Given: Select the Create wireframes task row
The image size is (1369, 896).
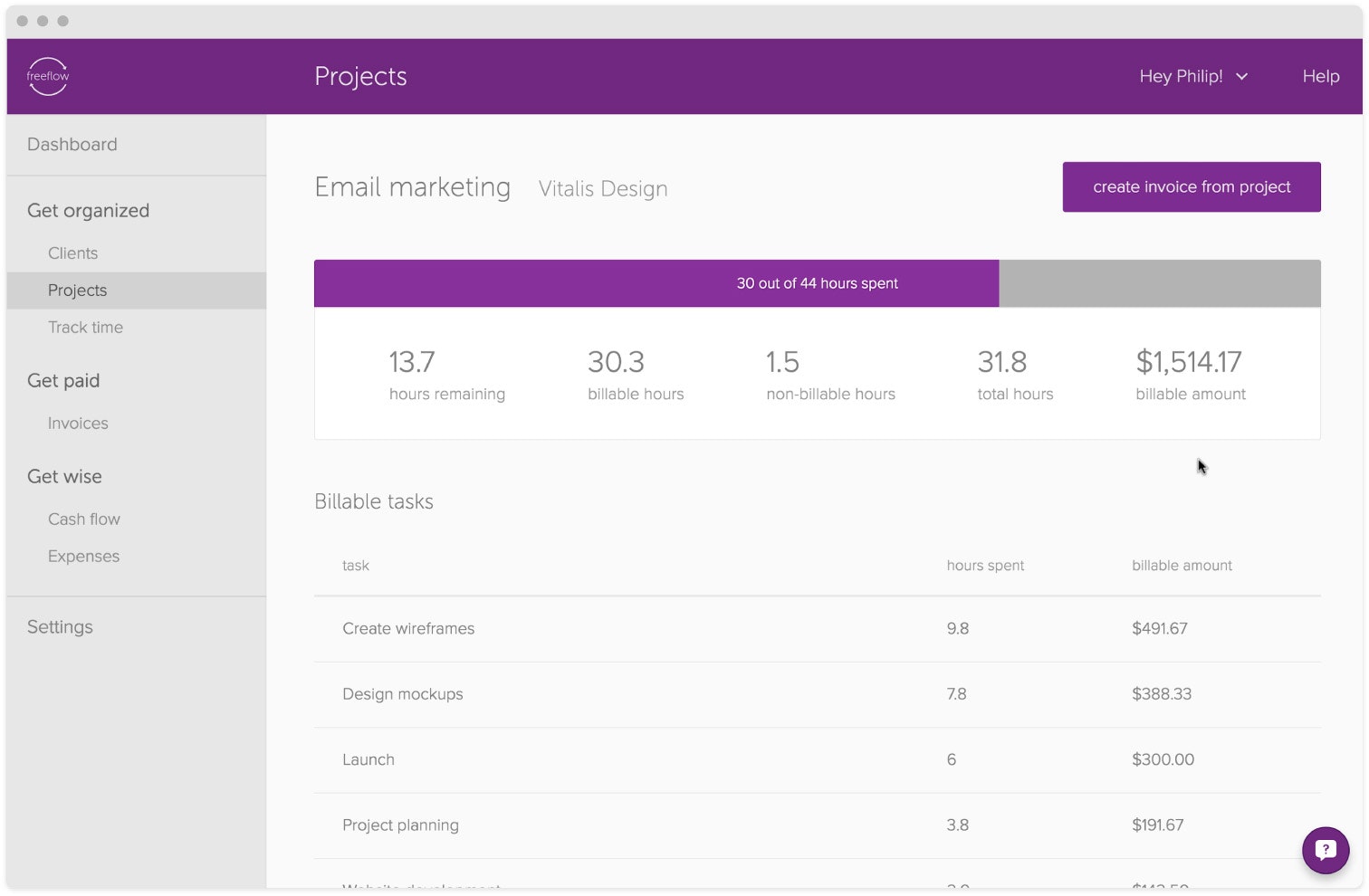Looking at the screenshot, I should [x=408, y=629].
